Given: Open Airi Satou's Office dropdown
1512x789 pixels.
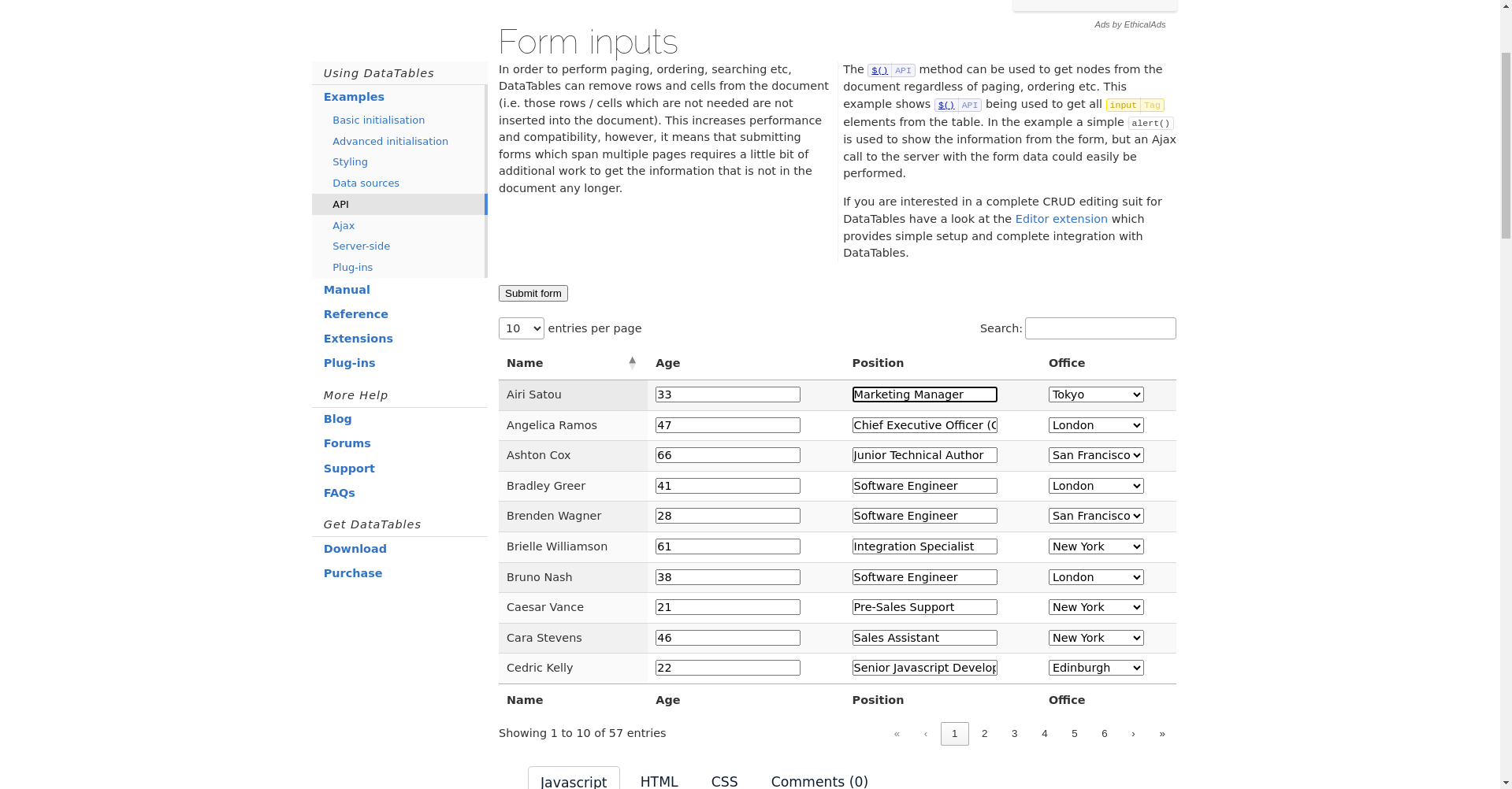Looking at the screenshot, I should (1095, 394).
